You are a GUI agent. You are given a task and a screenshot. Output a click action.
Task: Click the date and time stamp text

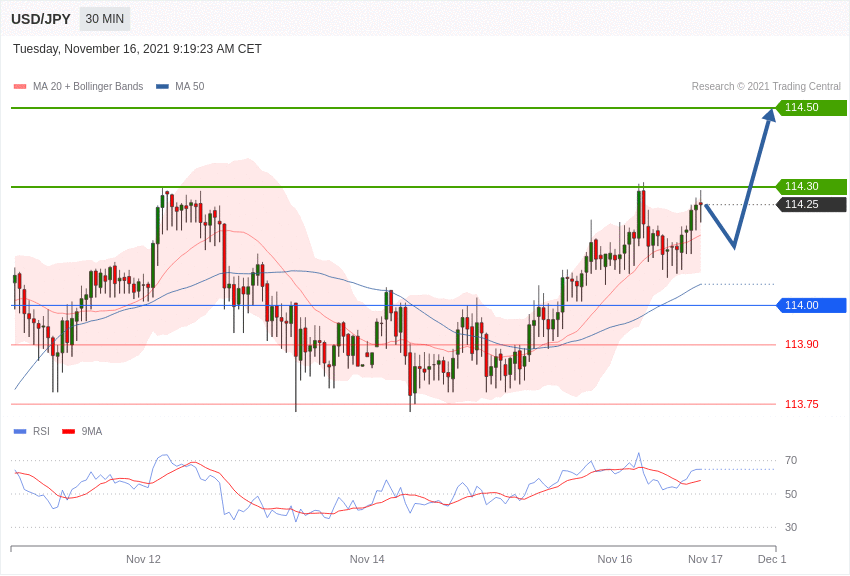pyautogui.click(x=137, y=49)
